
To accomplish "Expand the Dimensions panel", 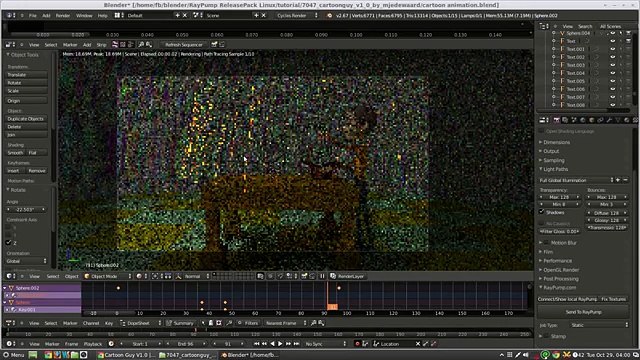I will (x=556, y=142).
